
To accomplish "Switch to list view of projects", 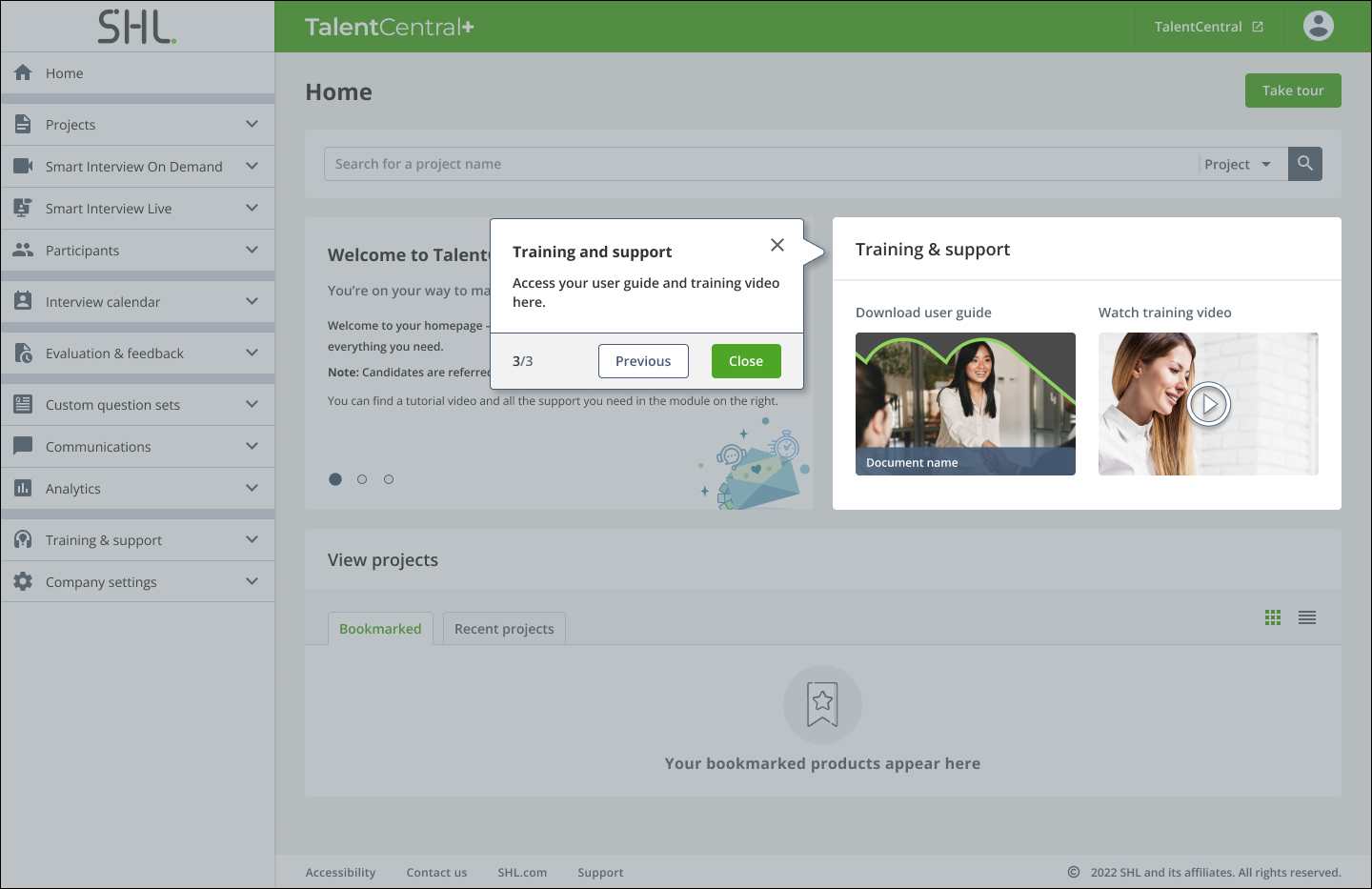I will [1307, 617].
